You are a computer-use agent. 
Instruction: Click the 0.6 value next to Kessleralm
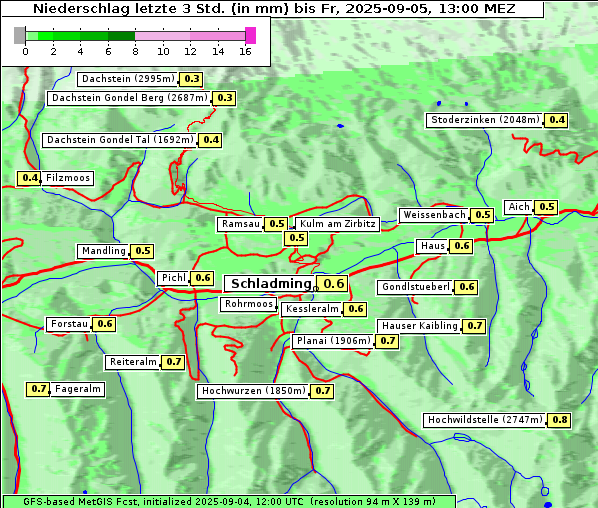(355, 309)
